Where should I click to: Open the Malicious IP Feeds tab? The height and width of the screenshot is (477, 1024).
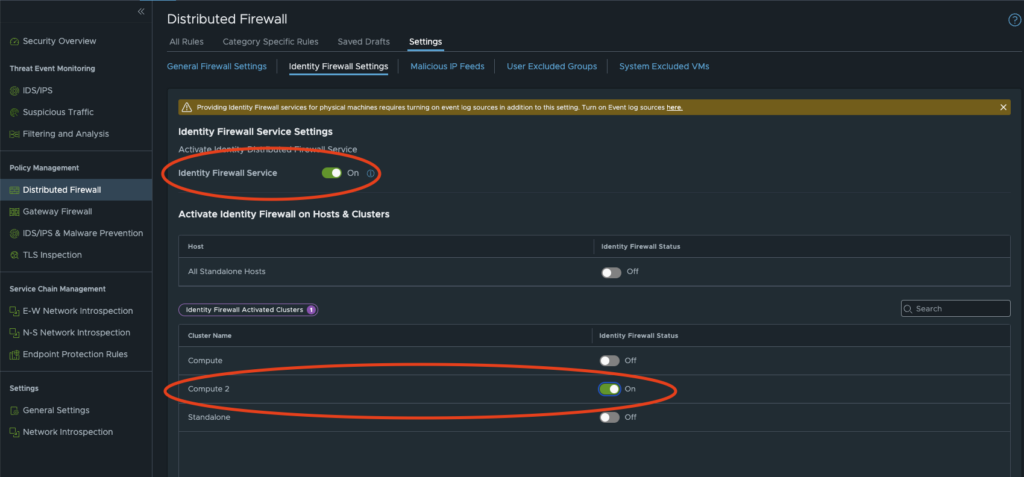click(x=447, y=66)
